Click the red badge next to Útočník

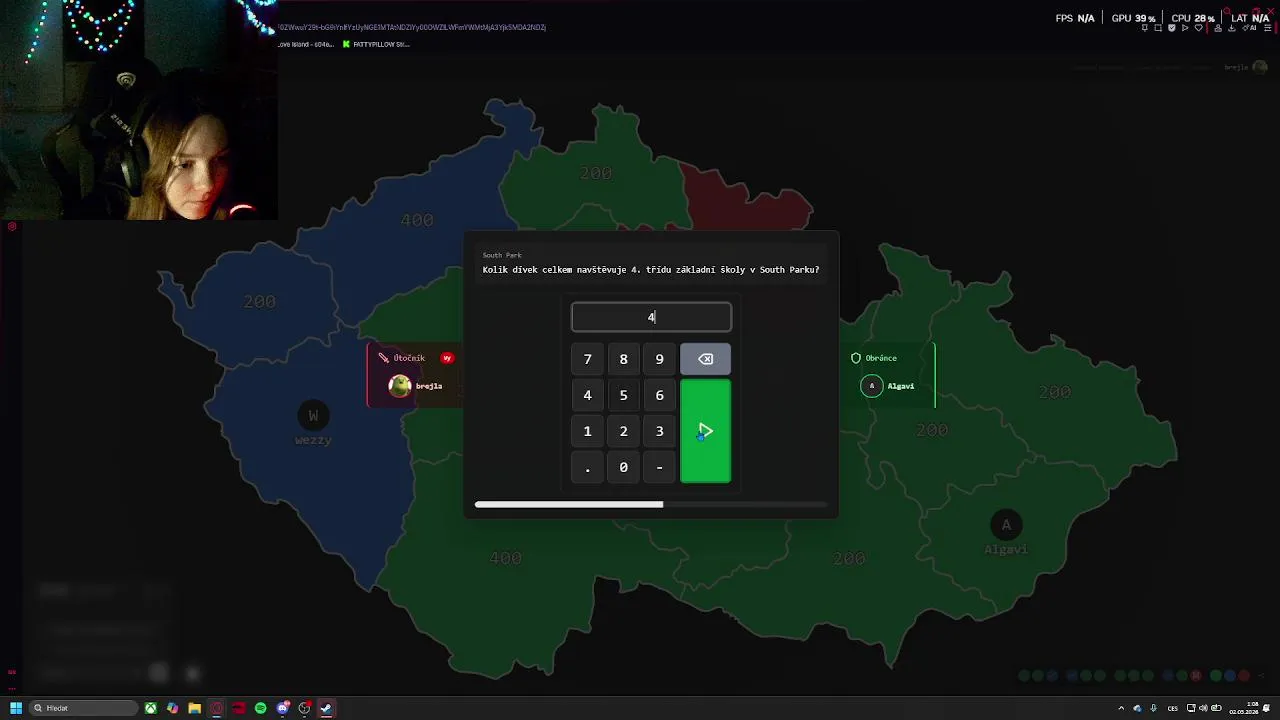447,358
